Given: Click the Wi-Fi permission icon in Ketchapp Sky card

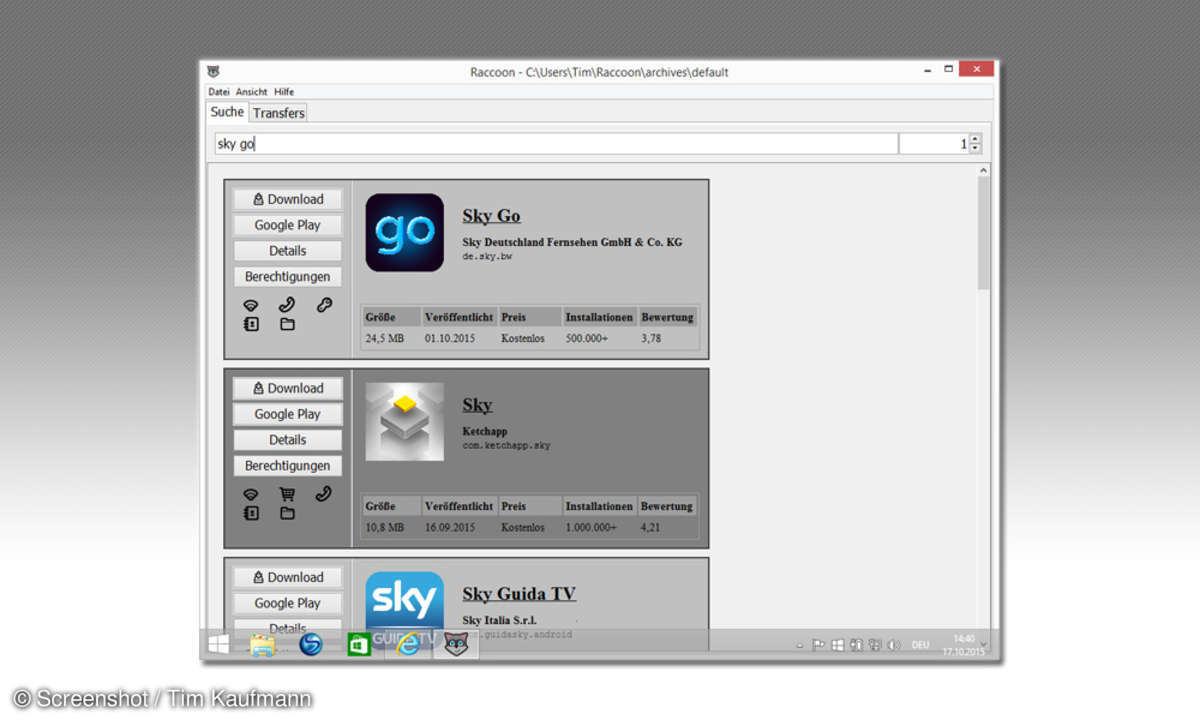Looking at the screenshot, I should [x=251, y=494].
